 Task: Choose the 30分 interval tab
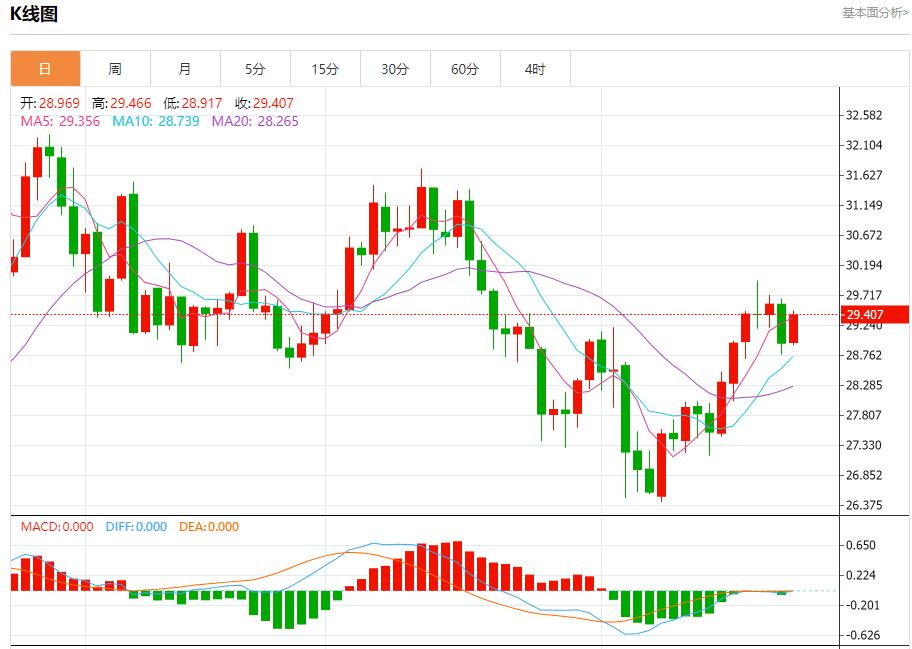tap(395, 69)
